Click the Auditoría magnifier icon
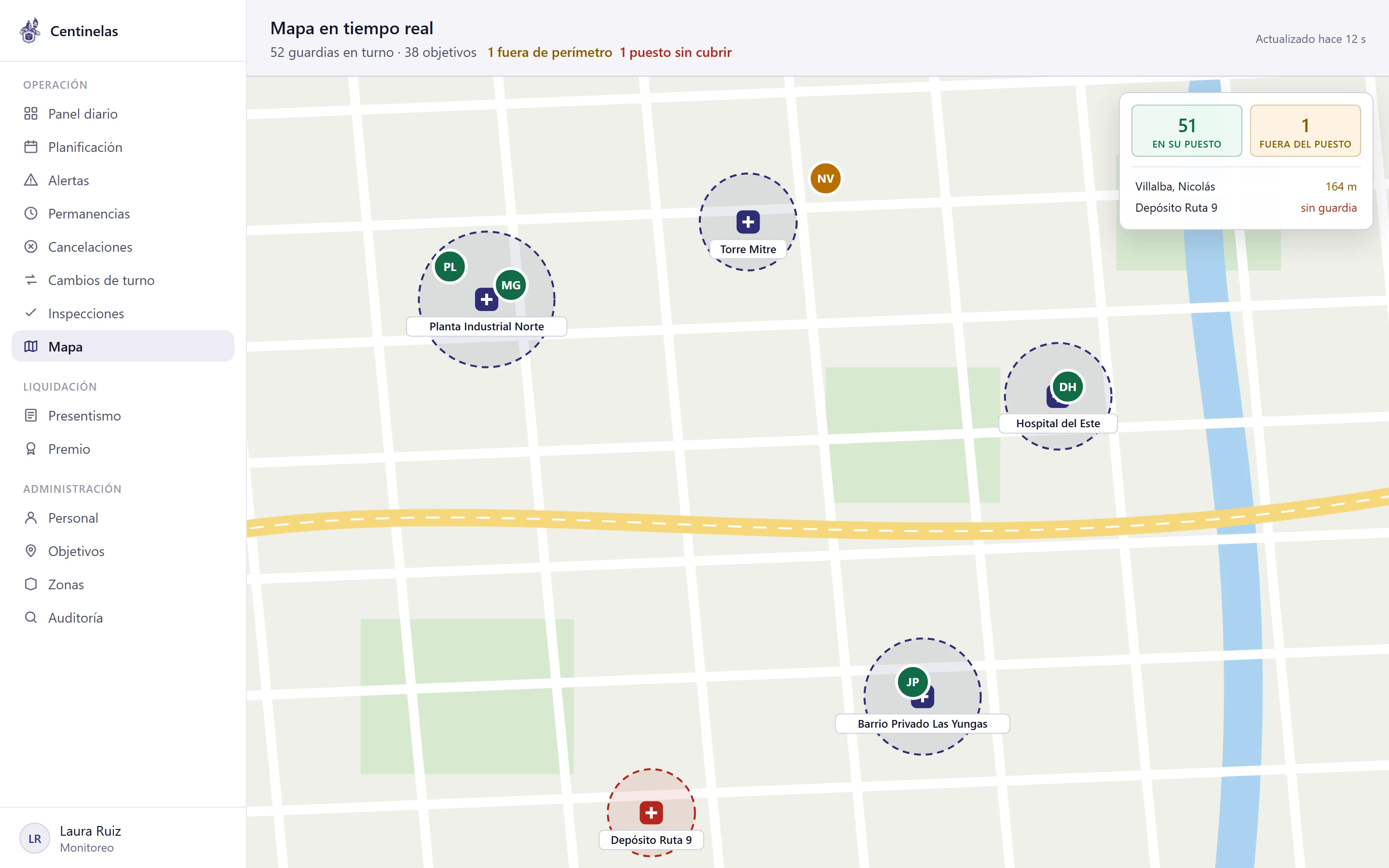1389x868 pixels. 31,617
